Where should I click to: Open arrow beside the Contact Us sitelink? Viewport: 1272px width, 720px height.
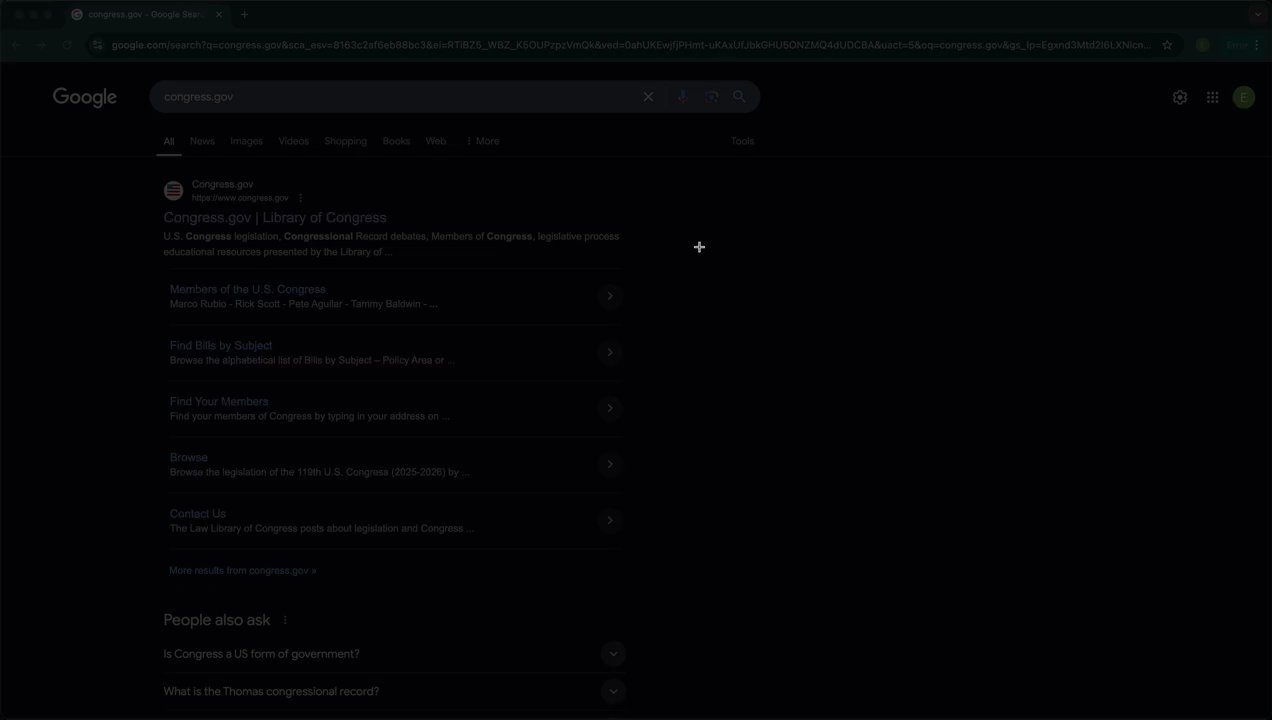coord(610,520)
